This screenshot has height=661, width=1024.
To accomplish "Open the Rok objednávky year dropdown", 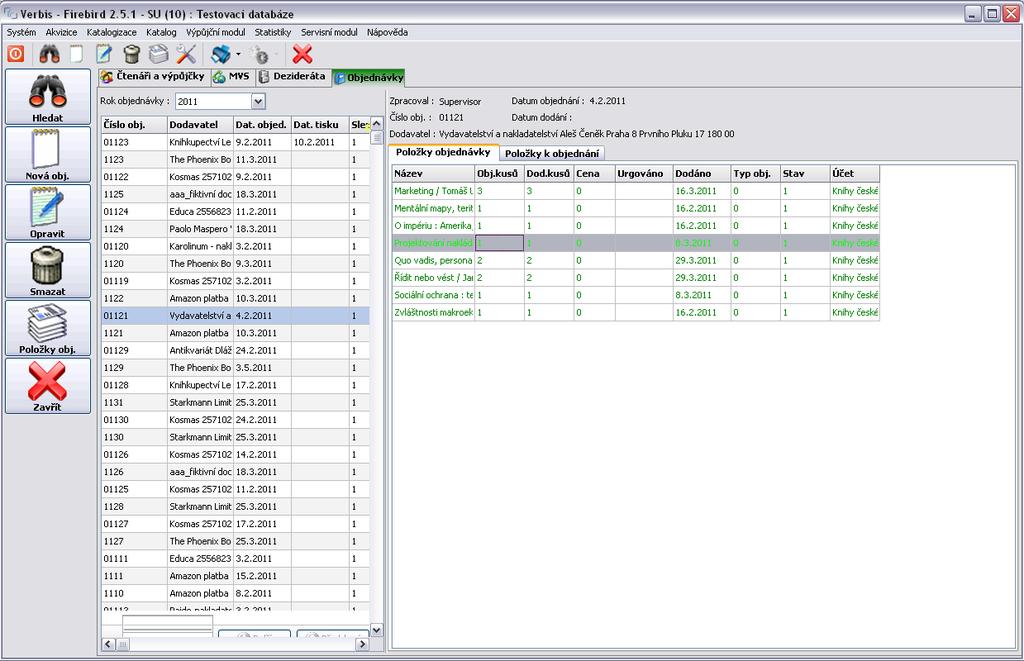I will pos(258,101).
